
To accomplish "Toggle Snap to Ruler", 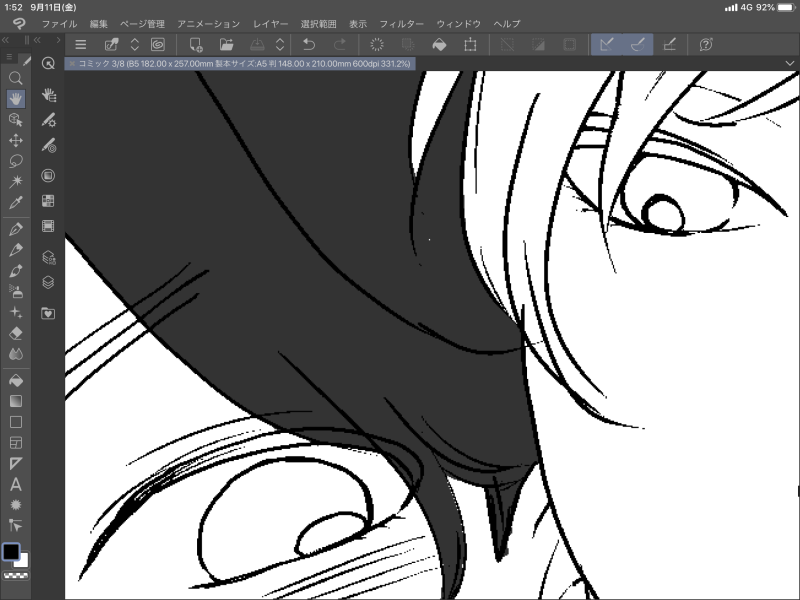I will click(x=607, y=44).
